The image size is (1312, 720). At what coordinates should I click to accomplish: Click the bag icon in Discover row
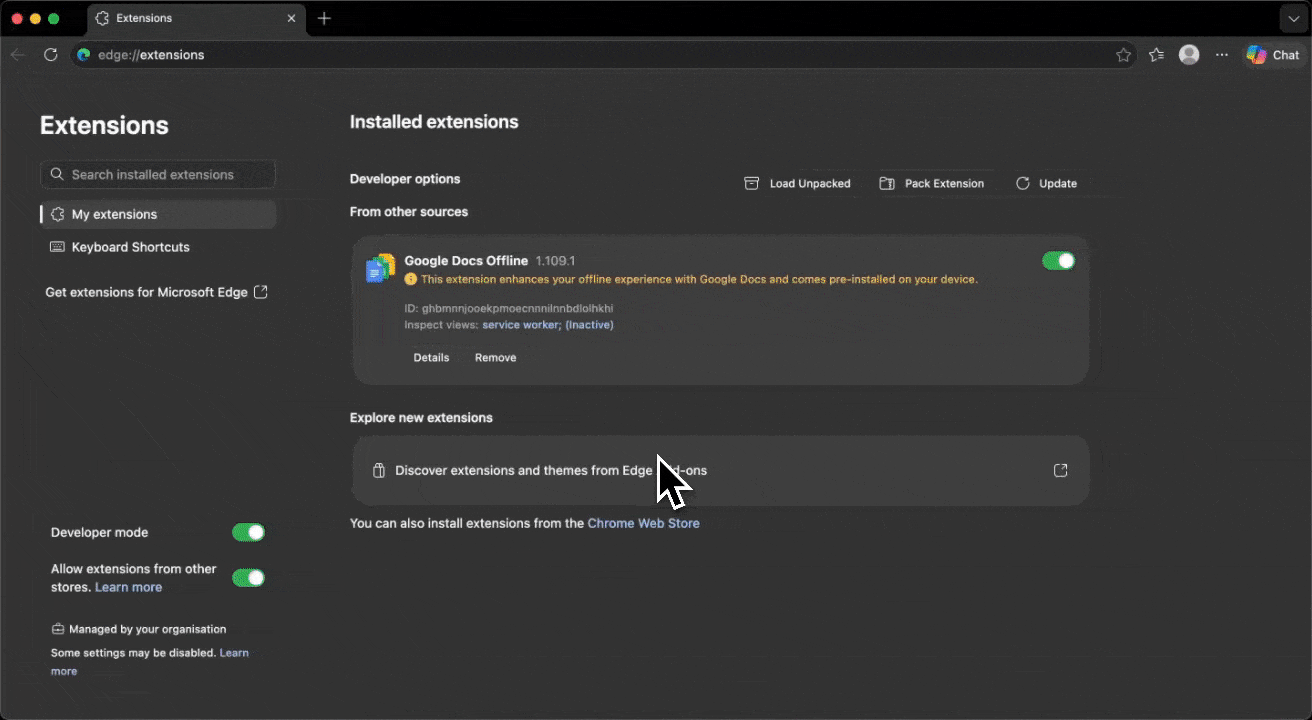379,470
